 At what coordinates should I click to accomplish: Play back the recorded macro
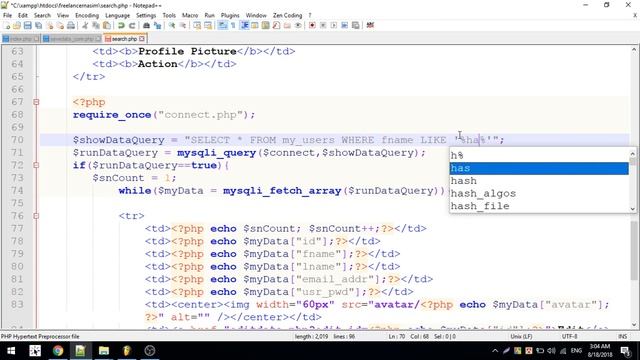coord(334,26)
